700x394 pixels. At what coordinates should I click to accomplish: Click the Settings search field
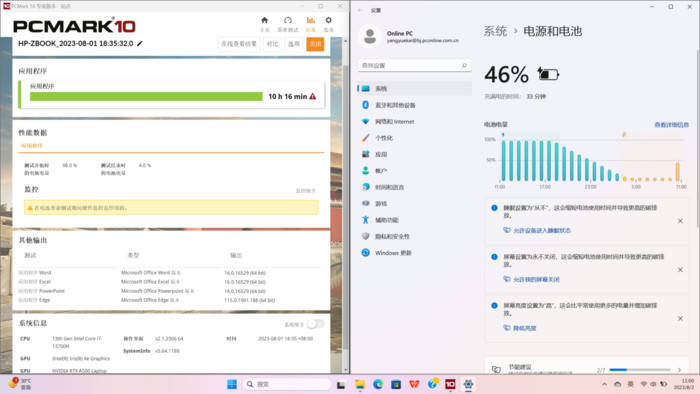[x=414, y=66]
